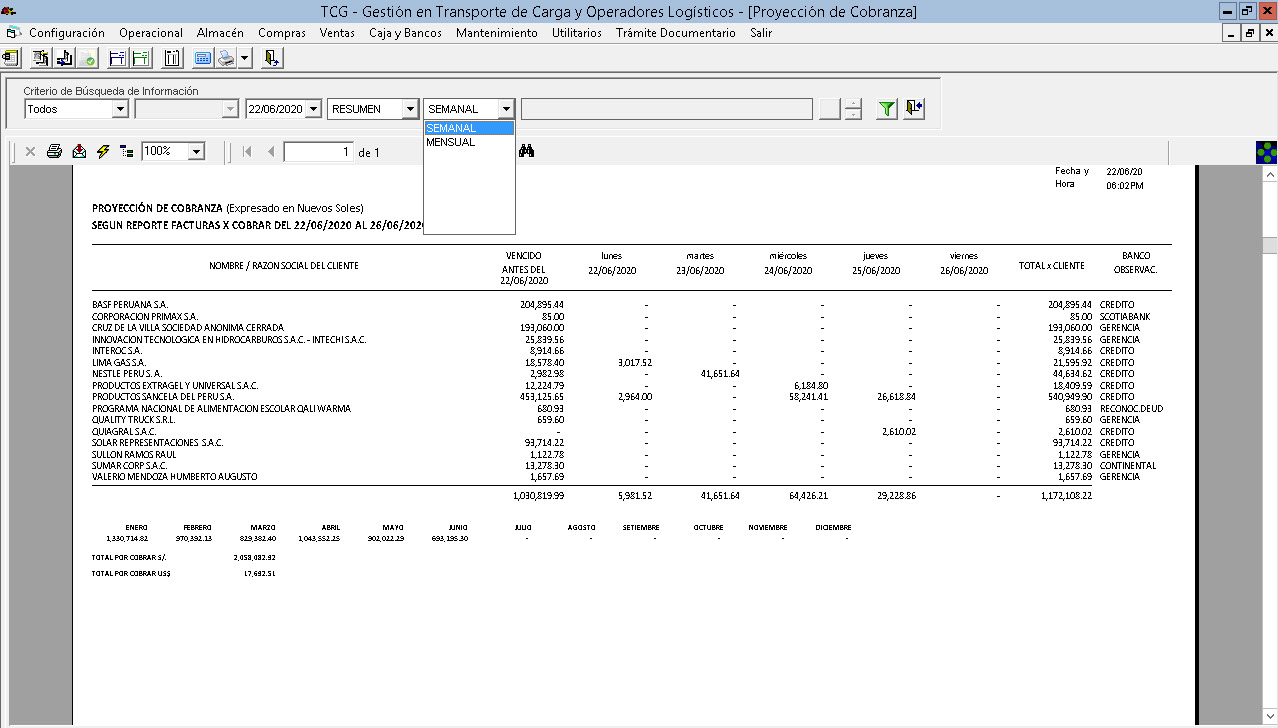Open the 22/06/2020 date picker dropdown
This screenshot has height=728, width=1278.
coord(313,109)
